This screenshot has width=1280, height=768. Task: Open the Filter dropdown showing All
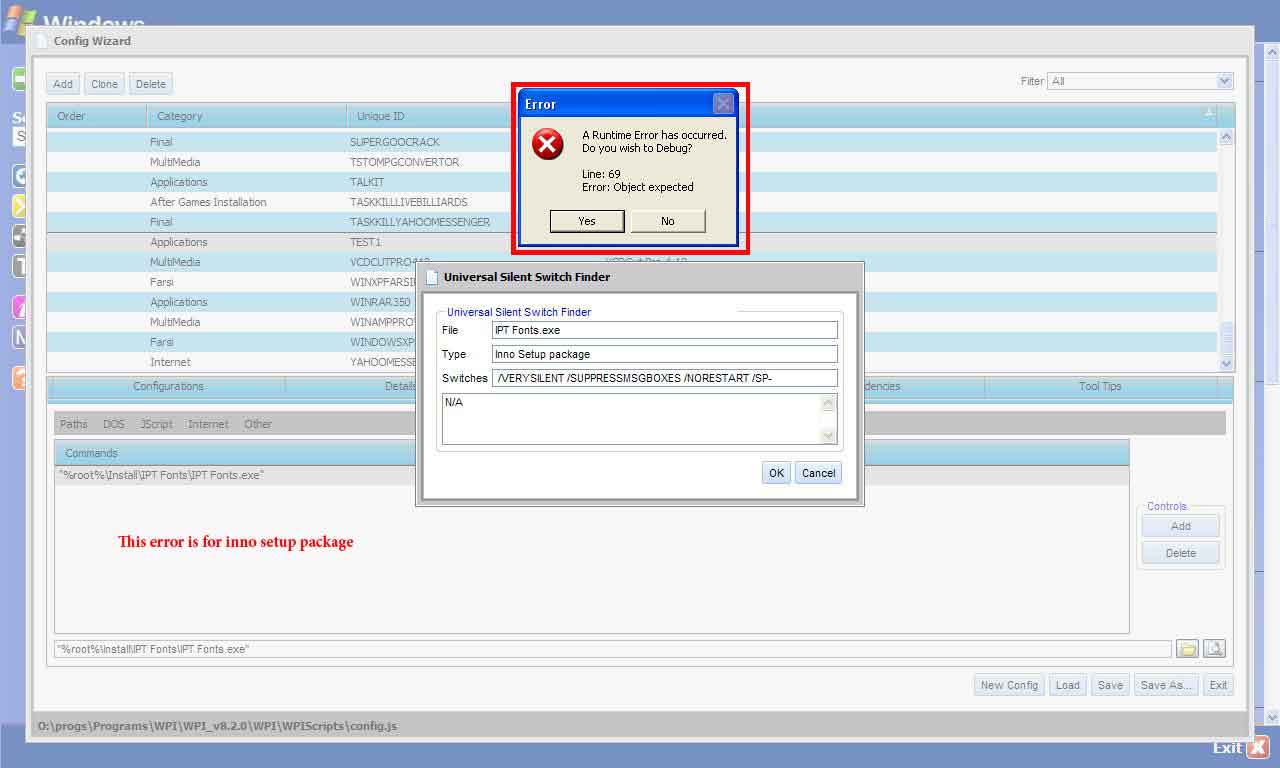tap(1140, 81)
